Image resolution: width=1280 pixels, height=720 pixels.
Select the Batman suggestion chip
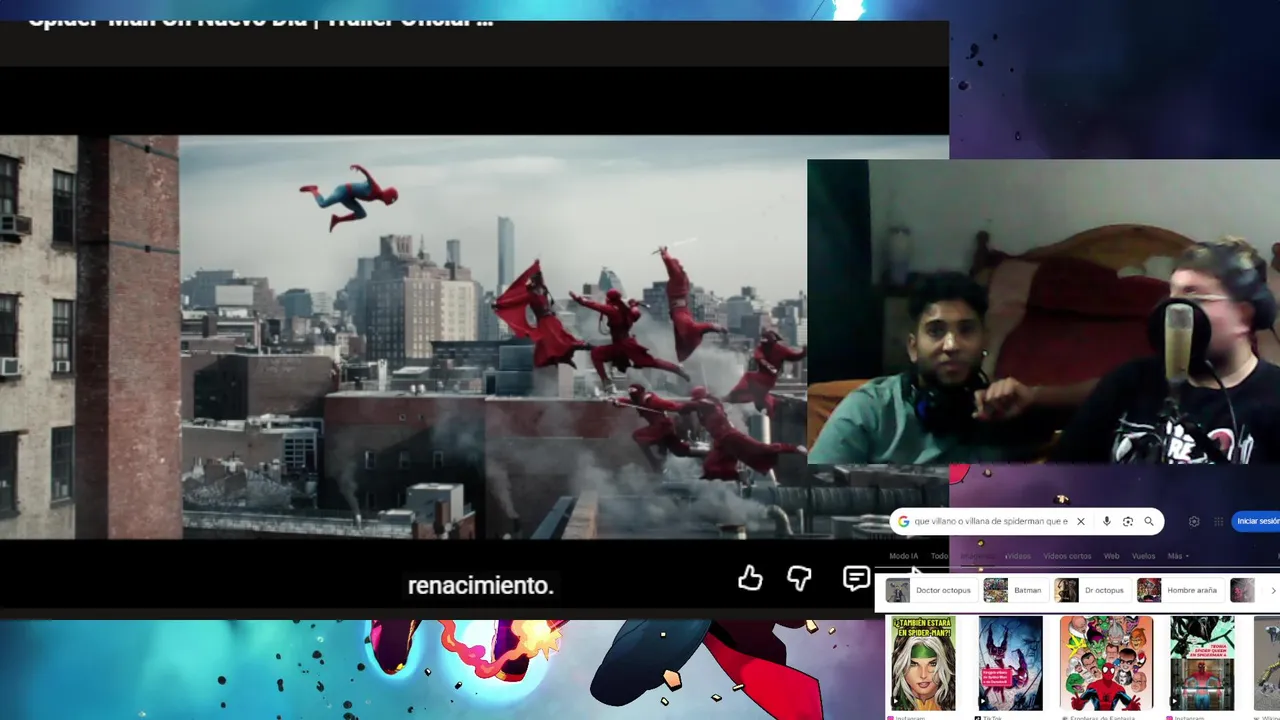click(x=1014, y=590)
